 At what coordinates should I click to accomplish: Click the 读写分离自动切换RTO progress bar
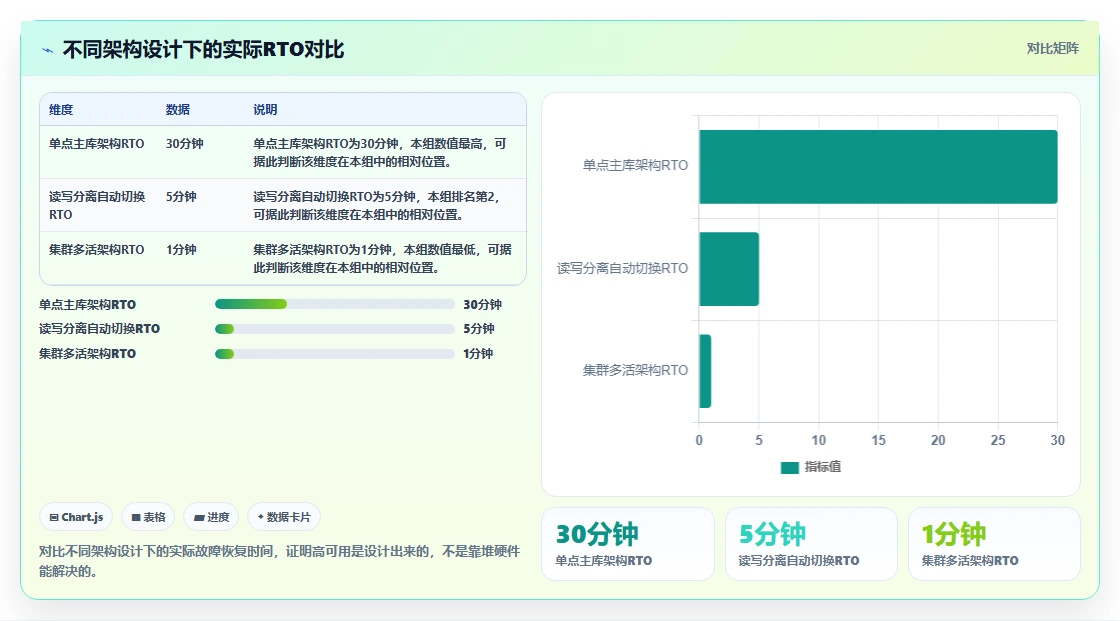(334, 329)
